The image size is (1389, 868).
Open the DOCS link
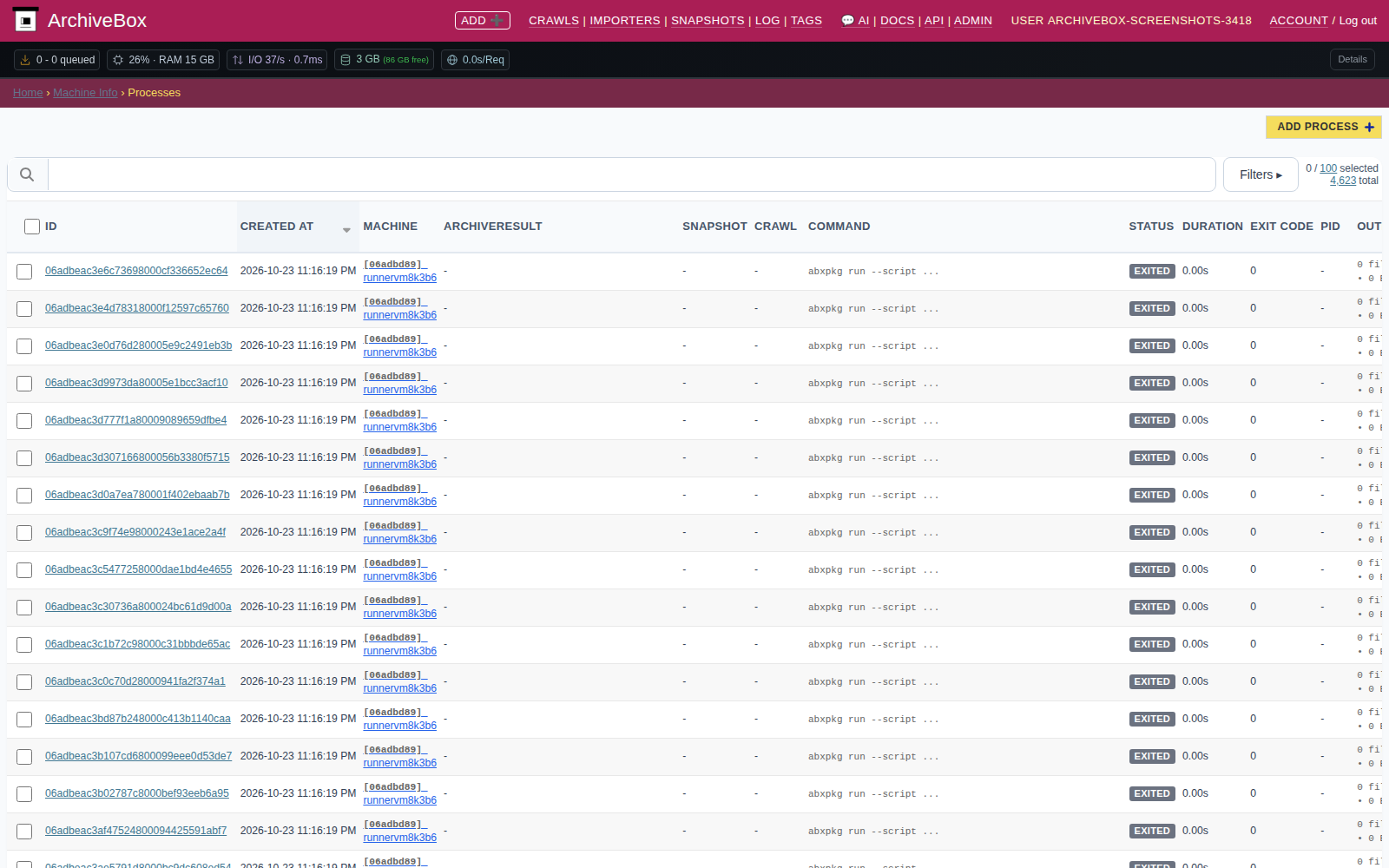point(897,21)
